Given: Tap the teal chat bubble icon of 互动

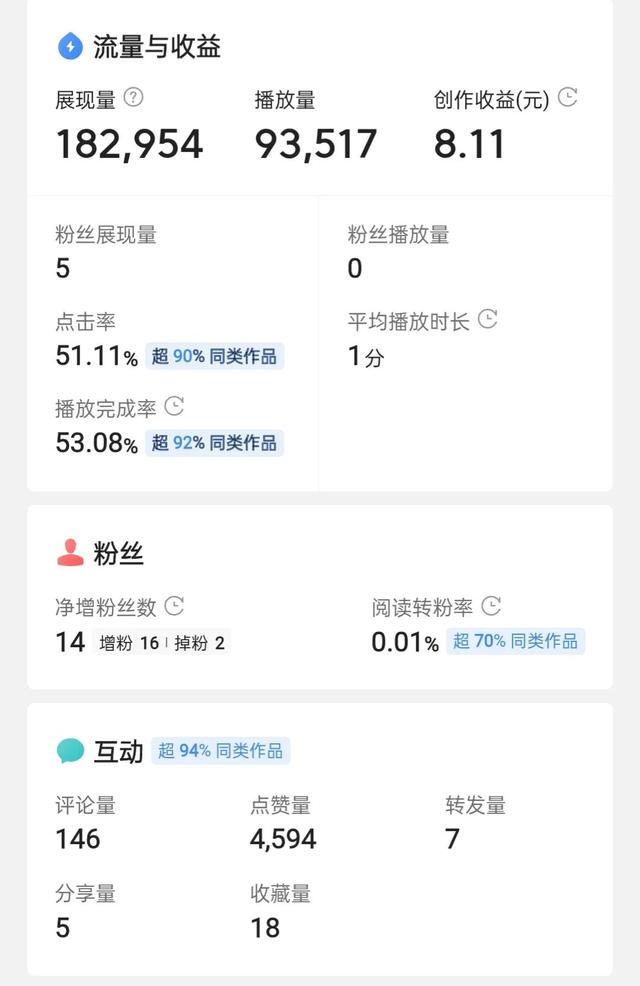Looking at the screenshot, I should (70, 751).
